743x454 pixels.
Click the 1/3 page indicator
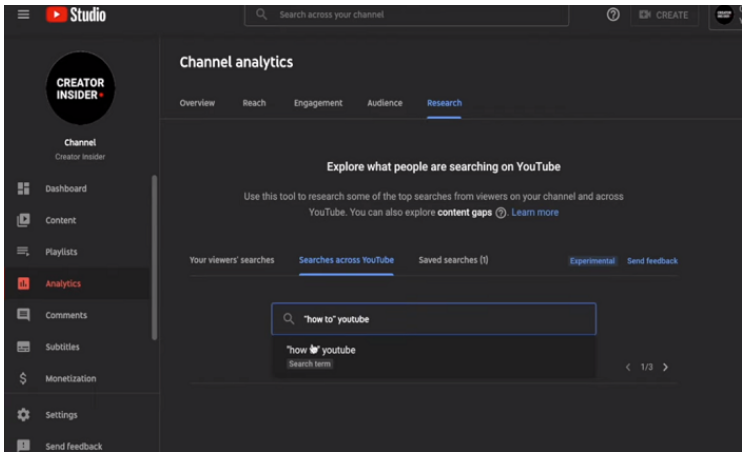pos(647,367)
